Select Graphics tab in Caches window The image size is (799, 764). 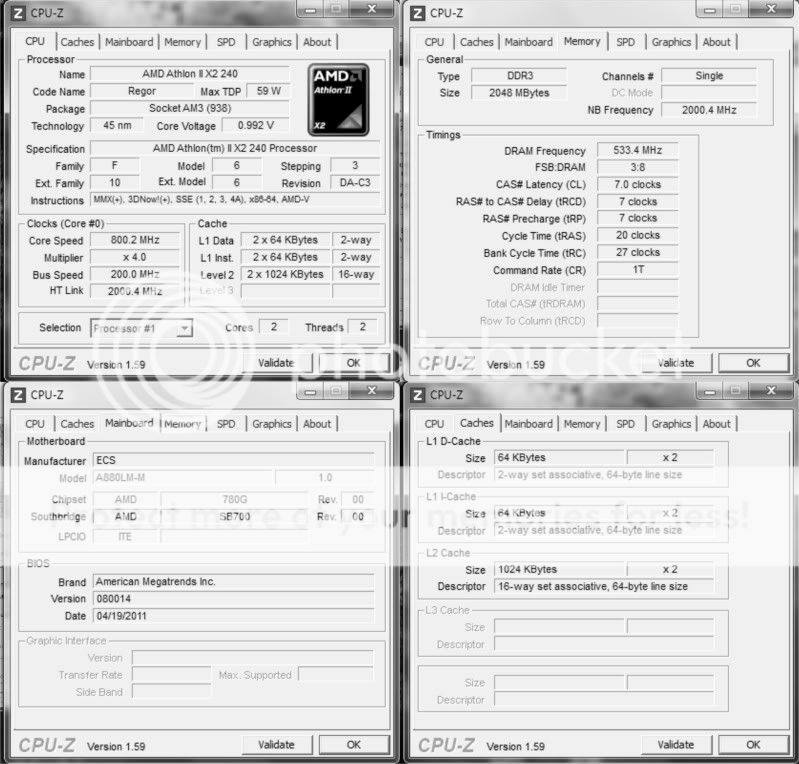tap(671, 424)
